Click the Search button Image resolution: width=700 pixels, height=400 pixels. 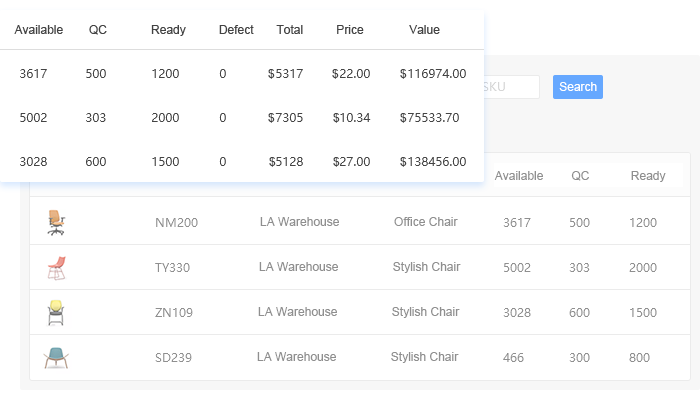(x=578, y=87)
